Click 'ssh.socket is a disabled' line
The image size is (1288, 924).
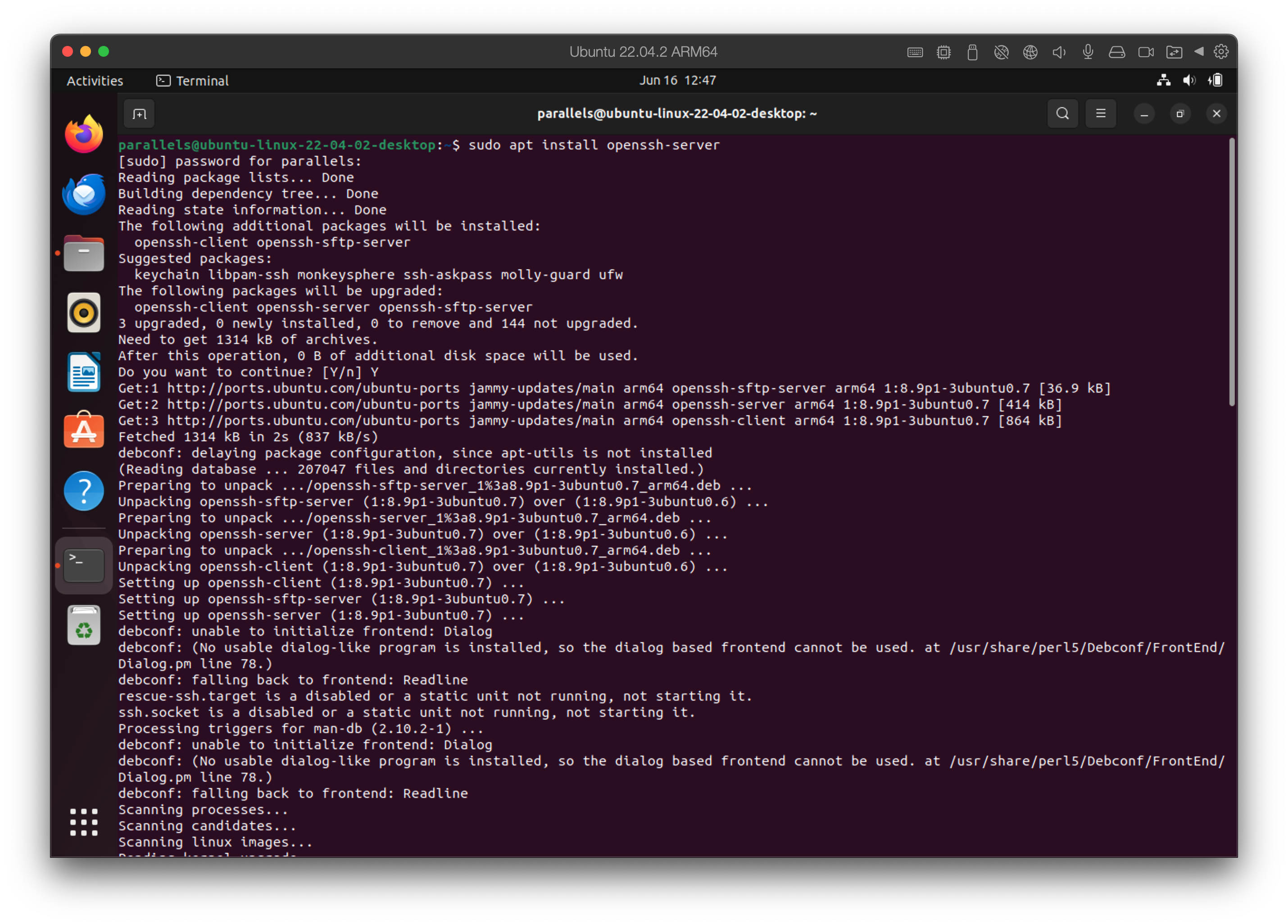(x=407, y=712)
